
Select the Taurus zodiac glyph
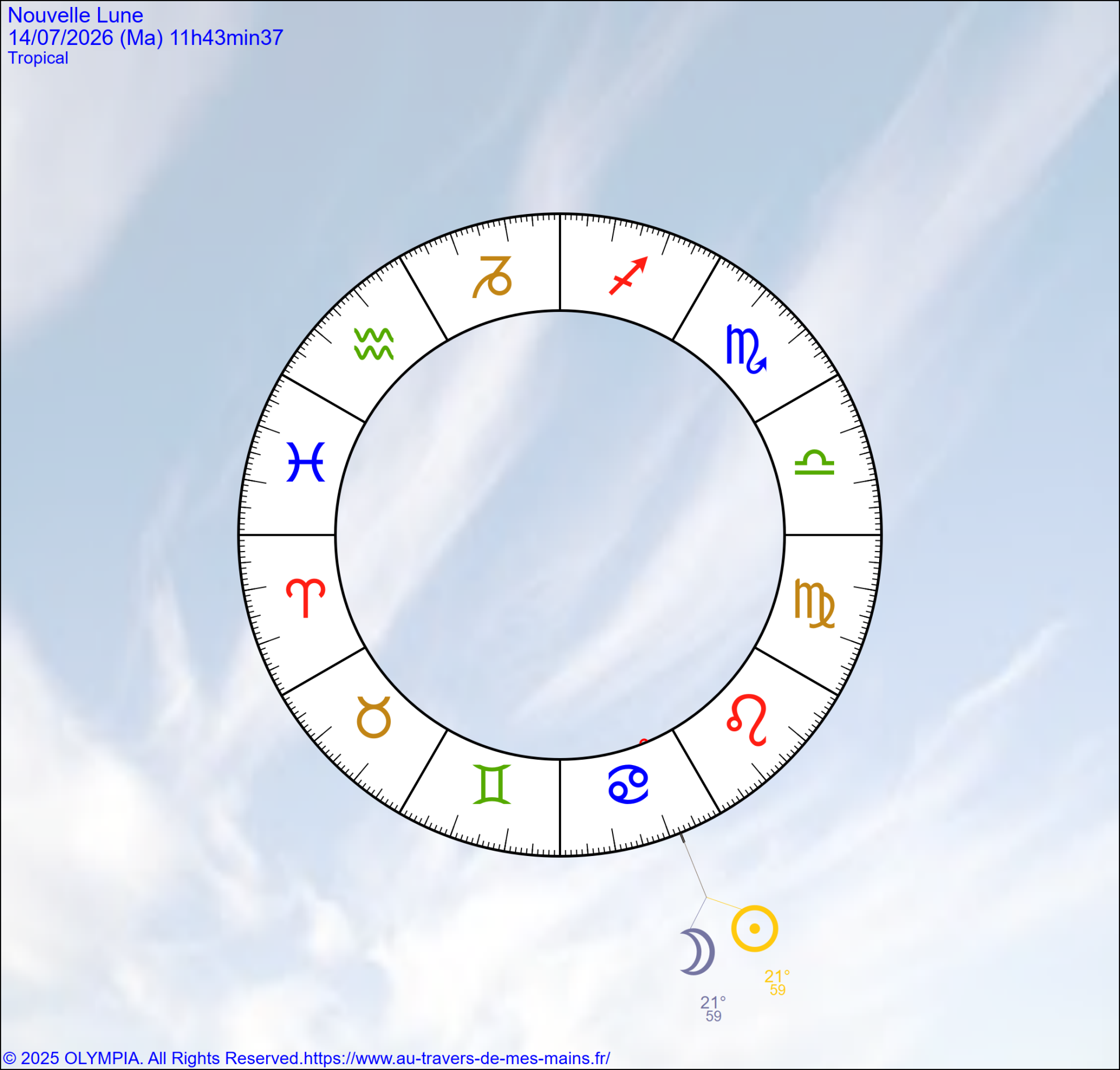coord(373,717)
